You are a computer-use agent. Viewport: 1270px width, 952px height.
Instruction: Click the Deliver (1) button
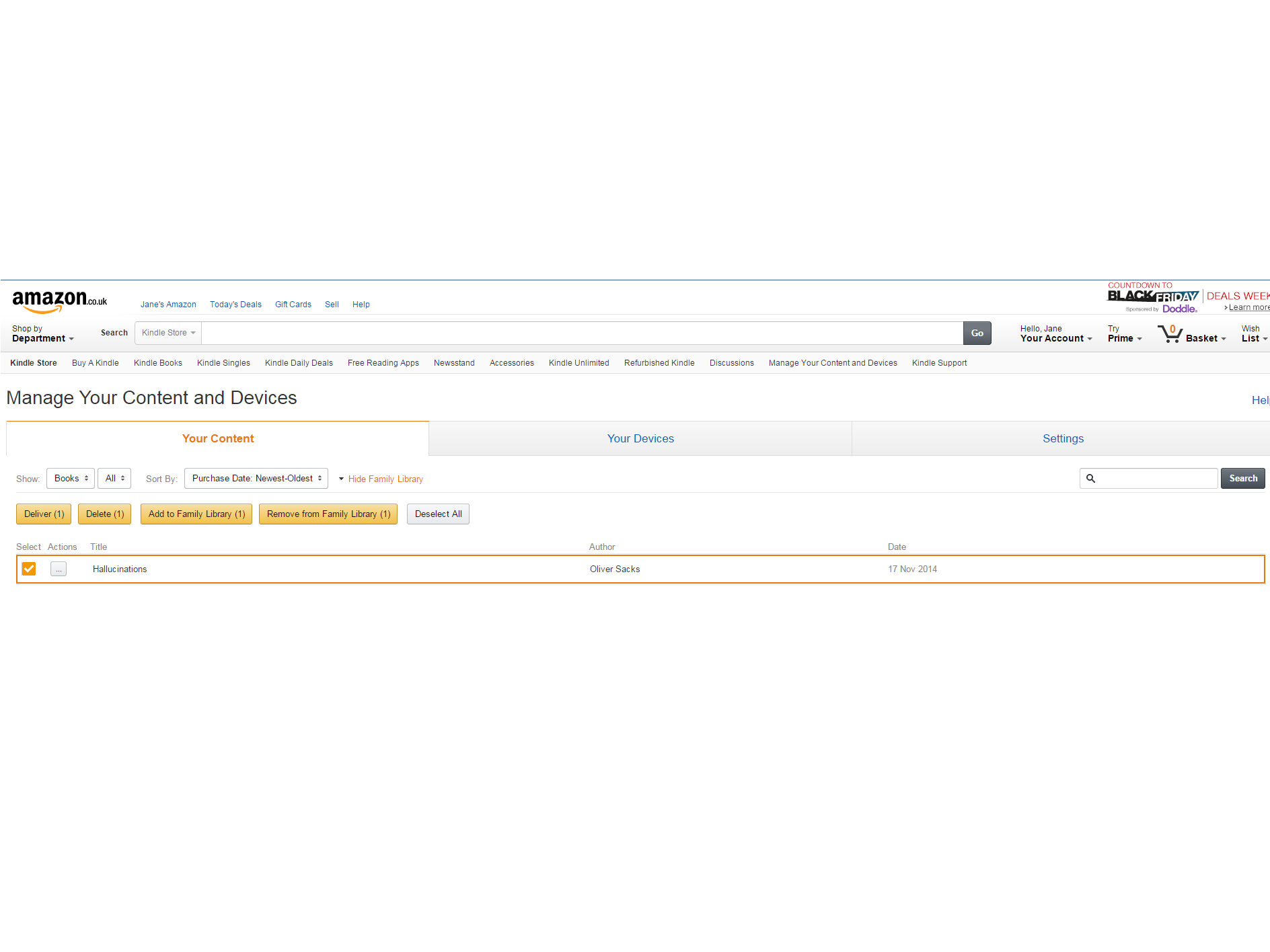(x=44, y=514)
